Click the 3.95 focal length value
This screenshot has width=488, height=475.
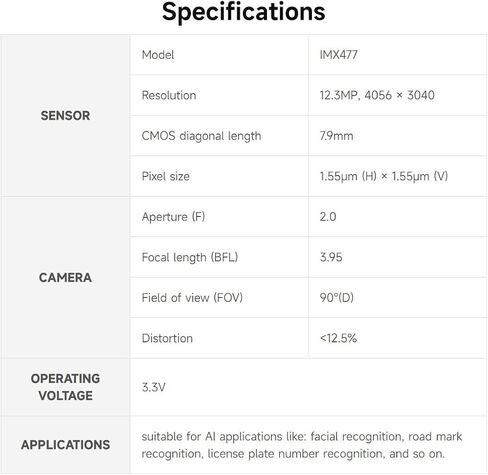pos(331,257)
